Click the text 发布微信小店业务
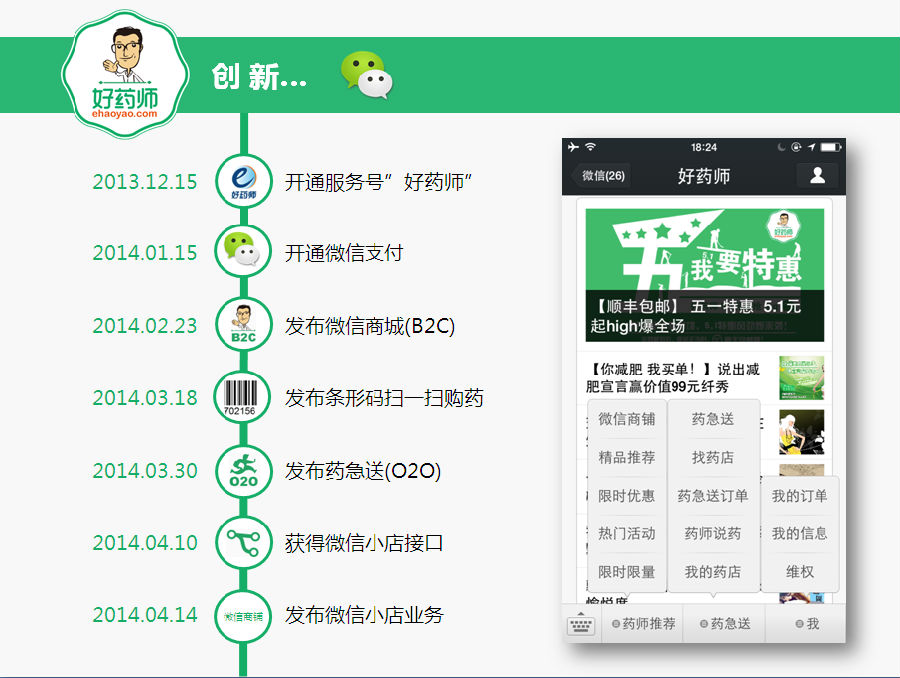This screenshot has width=900, height=678. [x=364, y=615]
